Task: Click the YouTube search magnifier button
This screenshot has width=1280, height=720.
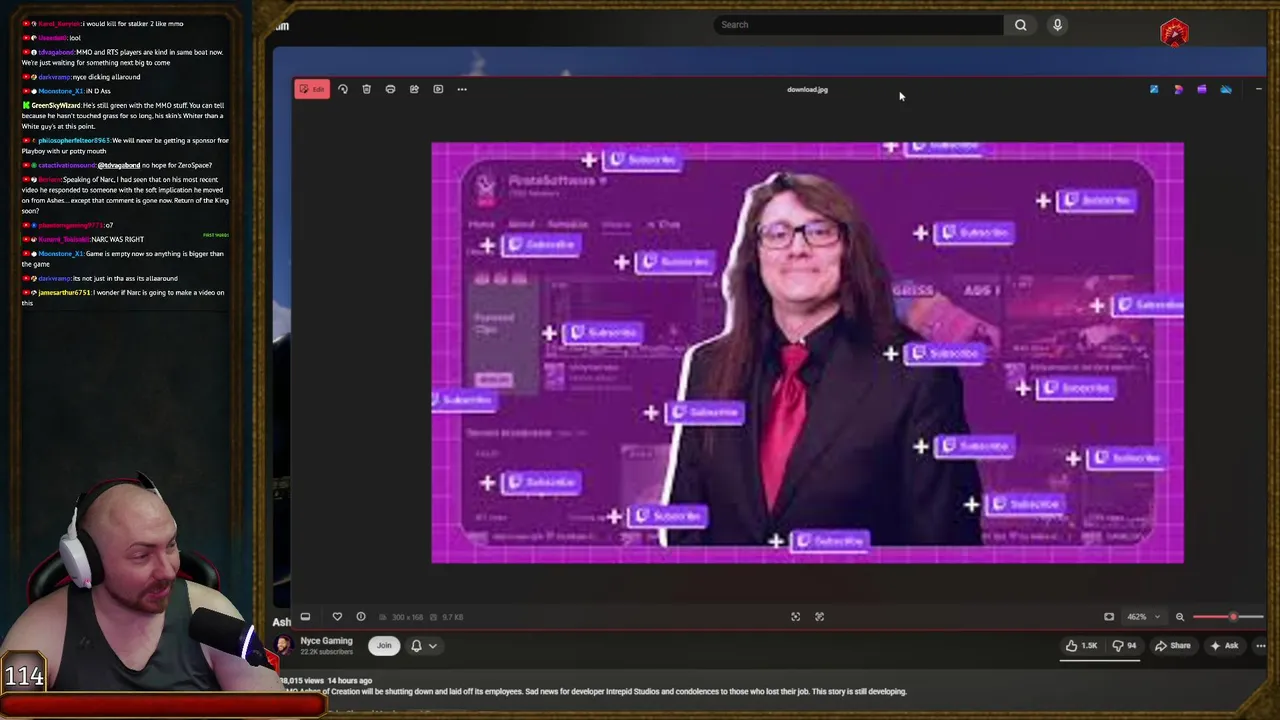Action: point(1020,25)
